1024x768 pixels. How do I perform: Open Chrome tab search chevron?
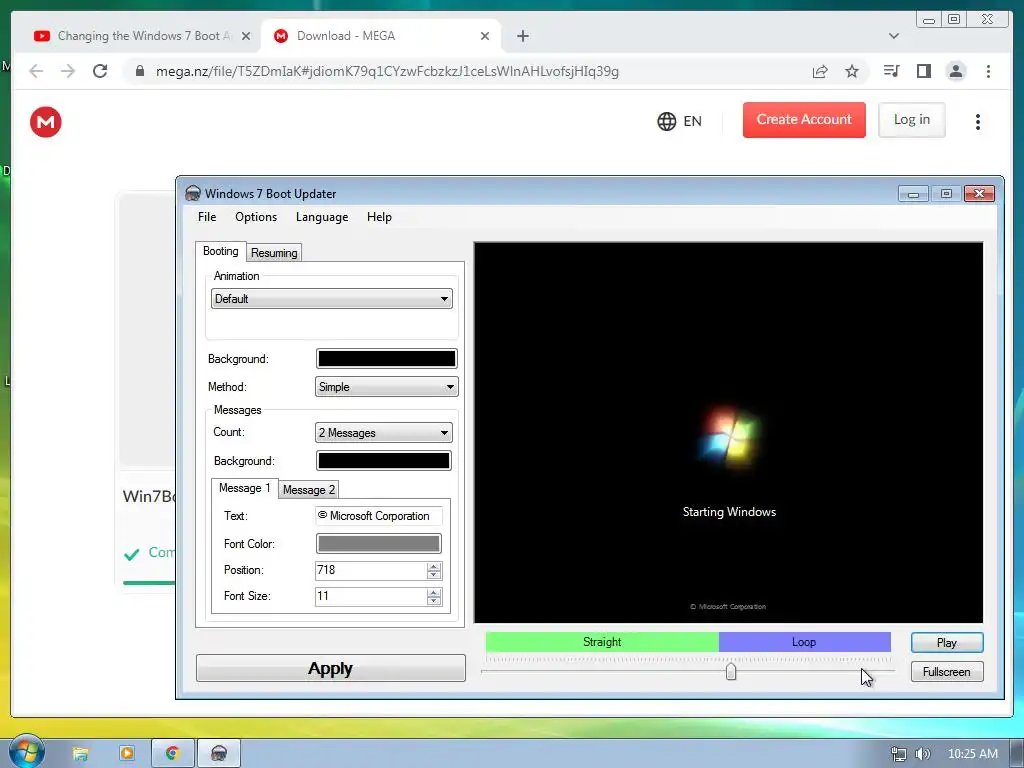pos(893,36)
